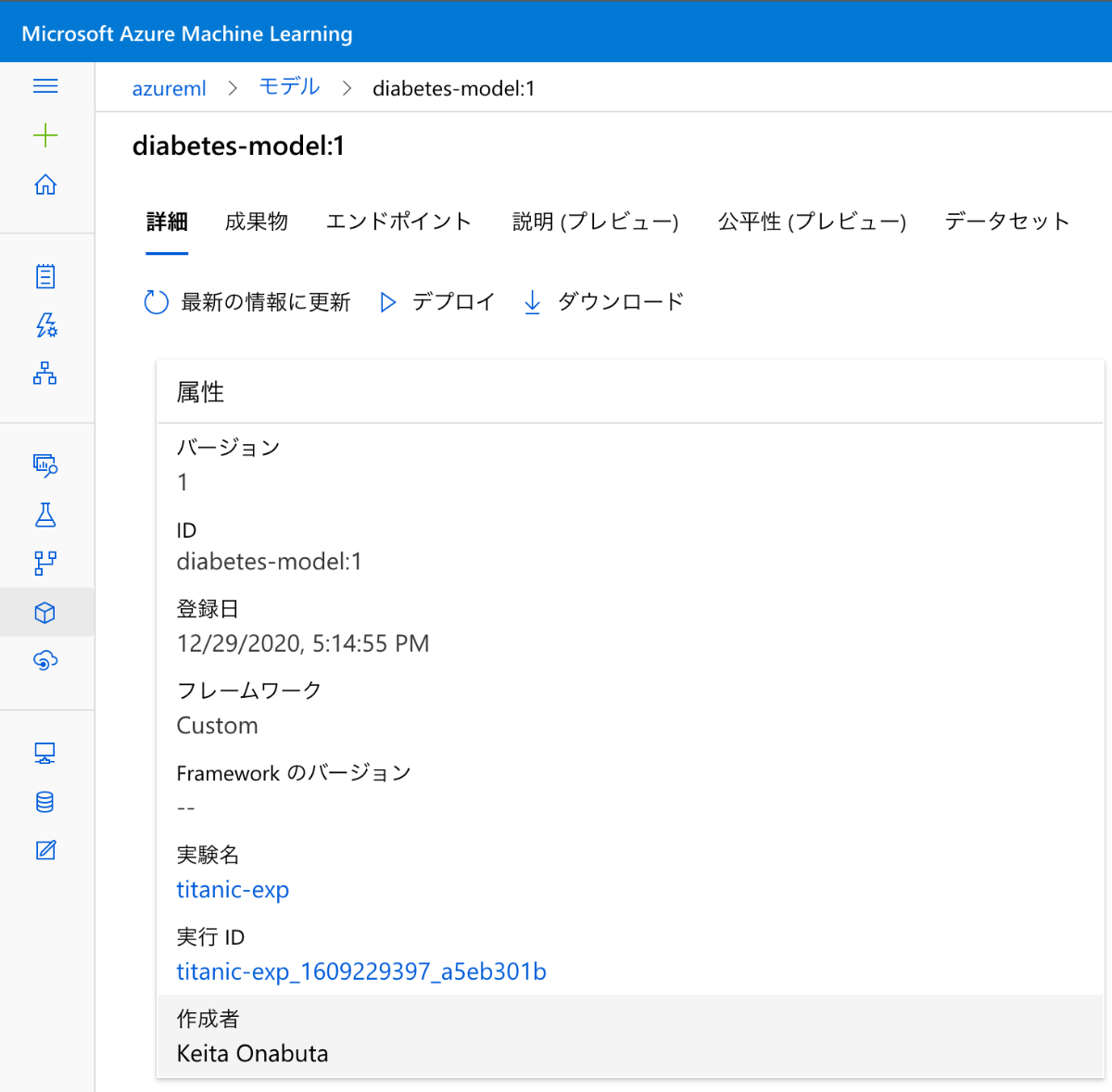The image size is (1112, 1092).
Task: Open Automated ML lightning icon
Action: click(x=45, y=324)
